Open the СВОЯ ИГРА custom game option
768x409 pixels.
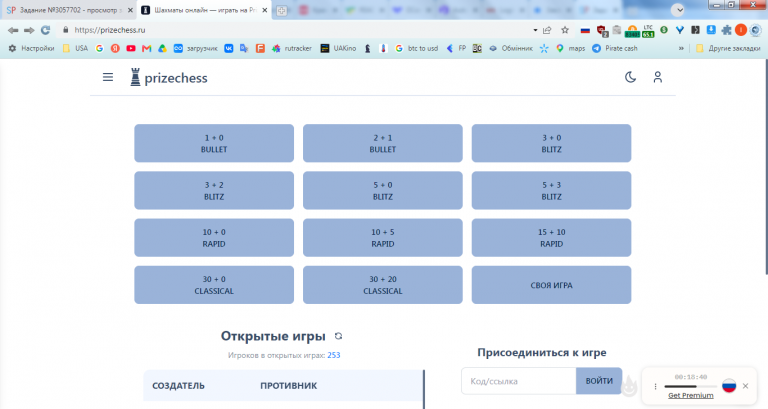[552, 285]
